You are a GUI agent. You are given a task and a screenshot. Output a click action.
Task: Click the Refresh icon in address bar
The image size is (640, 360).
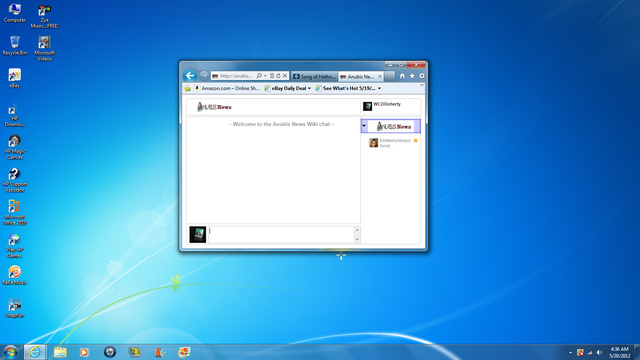pos(278,76)
